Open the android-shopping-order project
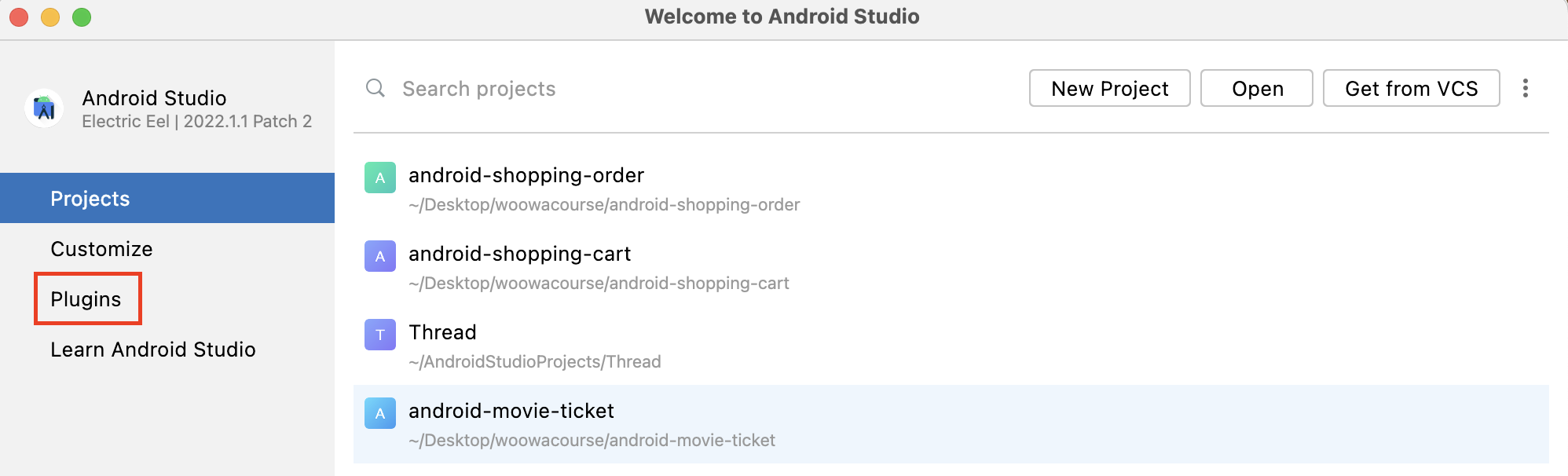The image size is (1568, 476). click(951, 189)
